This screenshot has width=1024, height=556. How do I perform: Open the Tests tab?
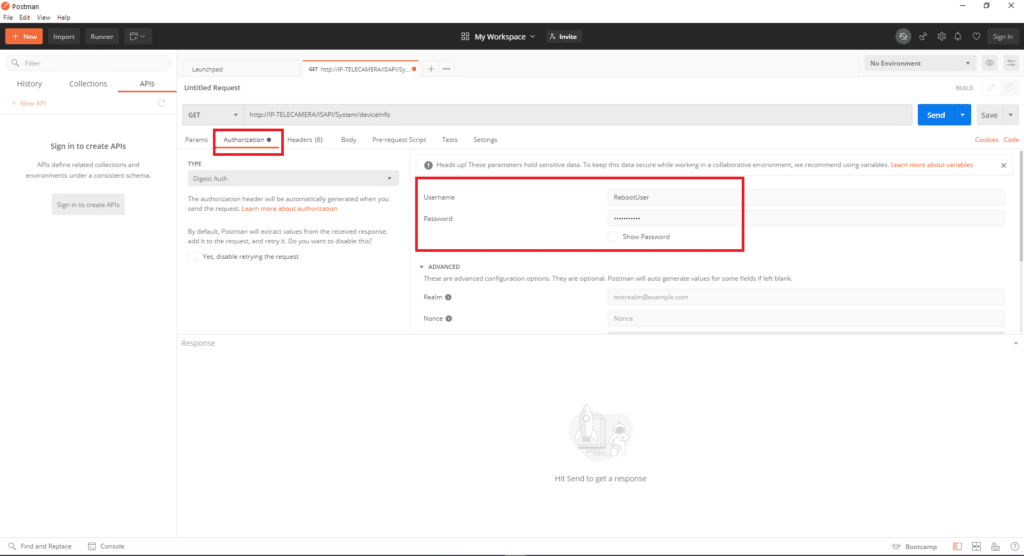pyautogui.click(x=449, y=140)
